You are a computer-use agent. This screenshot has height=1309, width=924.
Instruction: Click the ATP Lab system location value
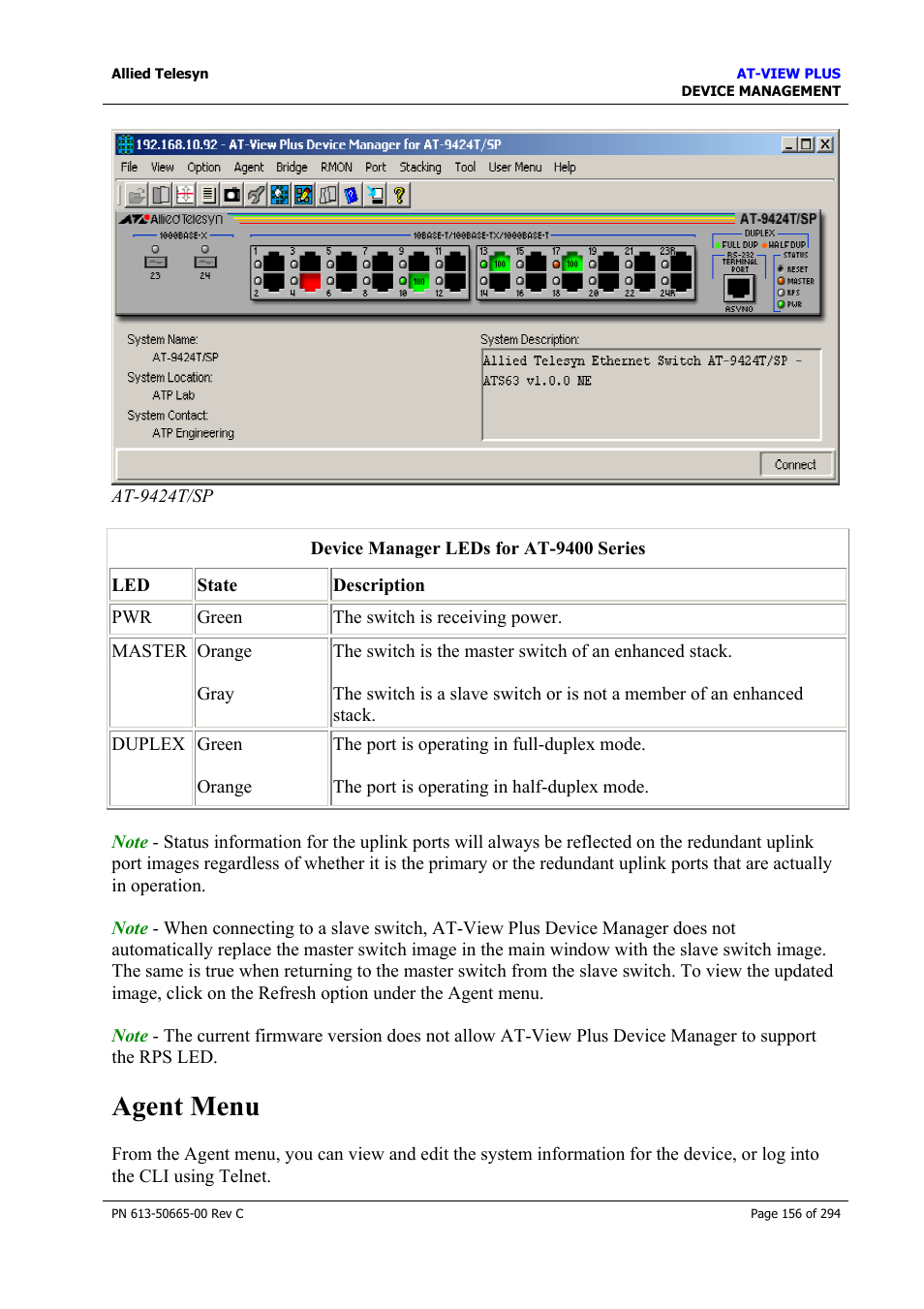(x=173, y=395)
